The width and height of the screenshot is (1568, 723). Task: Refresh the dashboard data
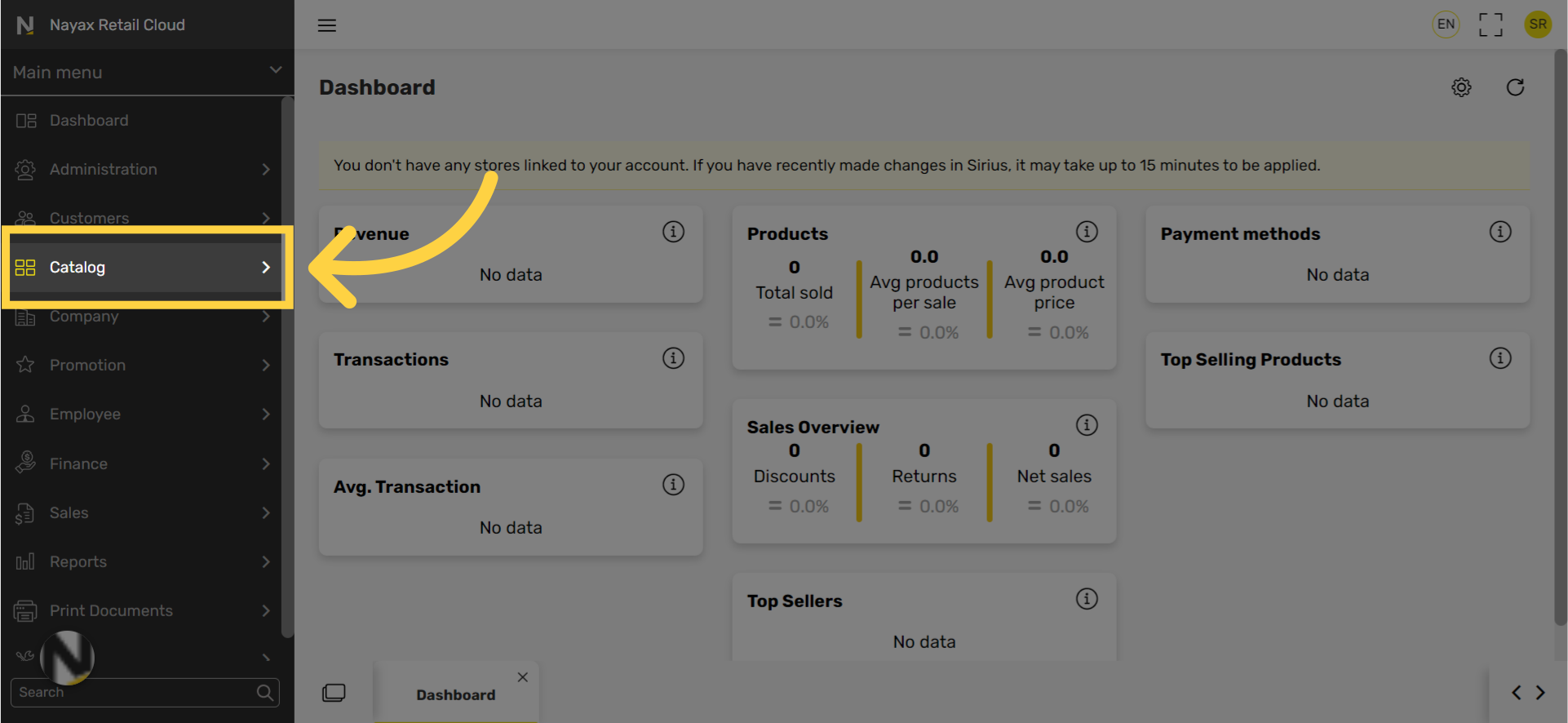(x=1515, y=87)
